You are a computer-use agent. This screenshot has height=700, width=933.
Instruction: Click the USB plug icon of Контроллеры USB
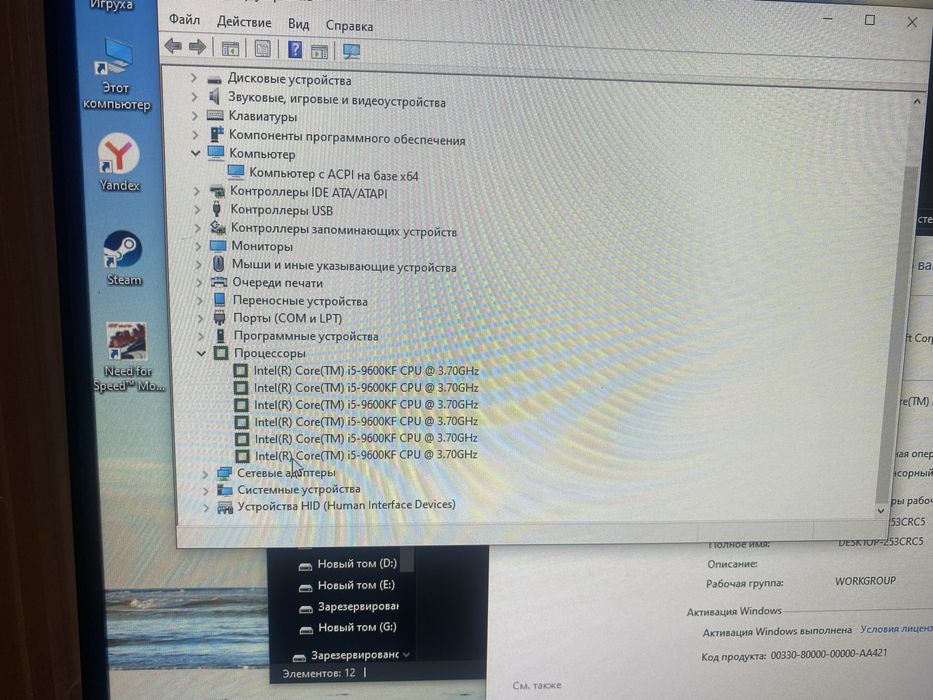(x=217, y=209)
